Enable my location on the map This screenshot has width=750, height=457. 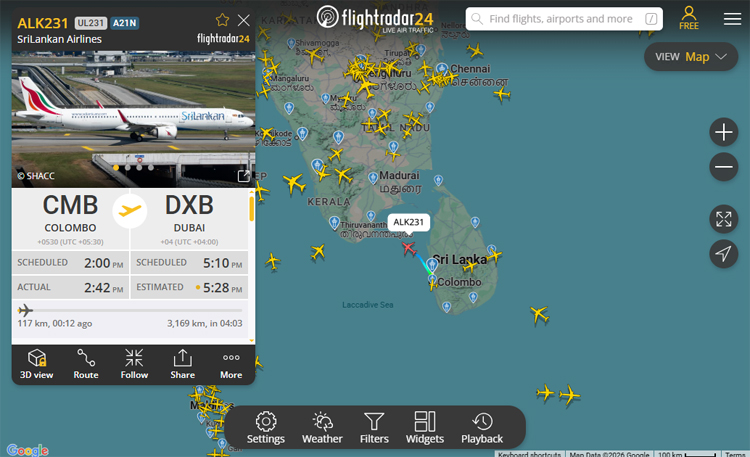pyautogui.click(x=724, y=254)
